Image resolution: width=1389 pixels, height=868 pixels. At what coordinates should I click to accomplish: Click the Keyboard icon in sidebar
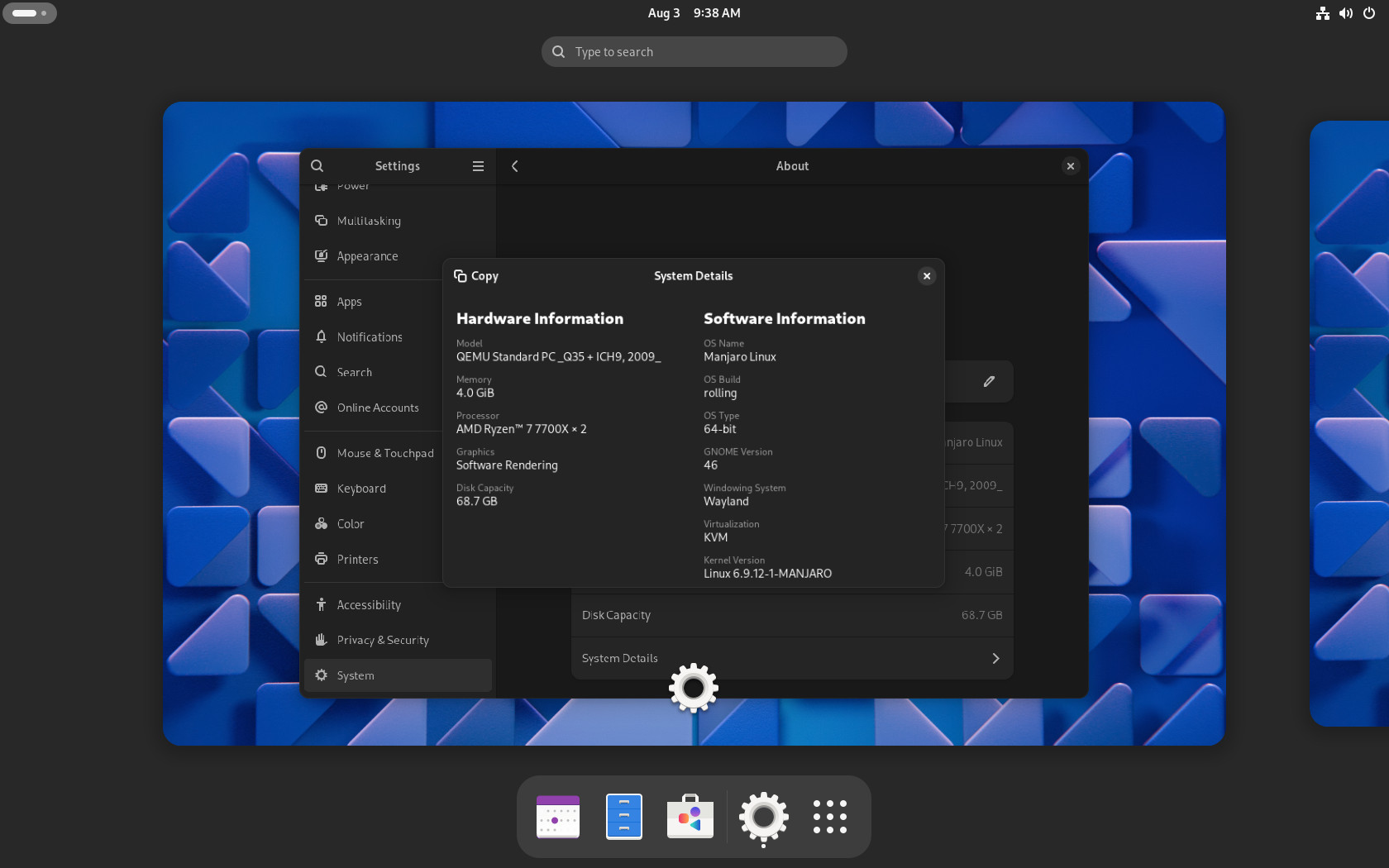(321, 489)
